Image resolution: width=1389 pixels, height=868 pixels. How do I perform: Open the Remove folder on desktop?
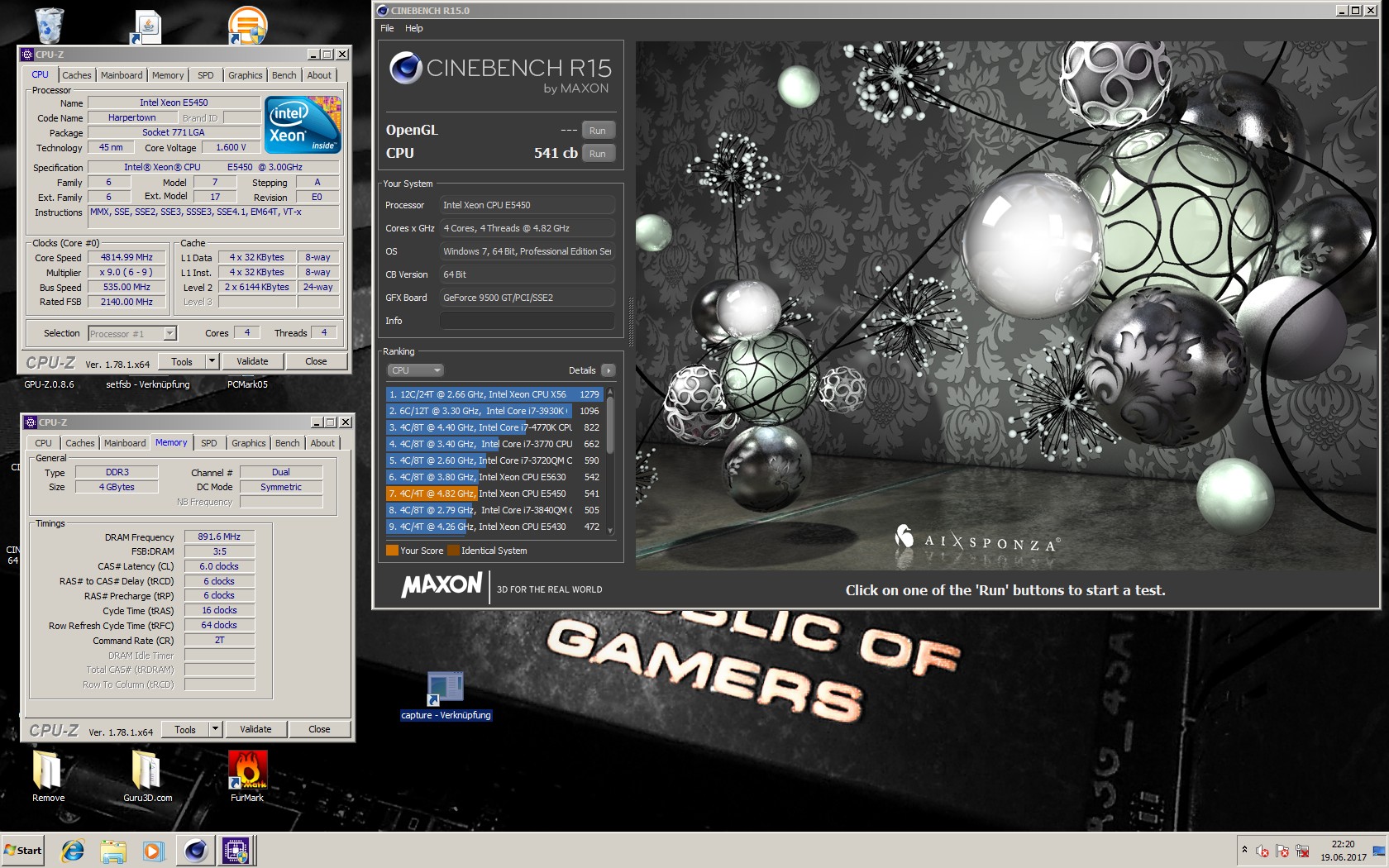48,770
